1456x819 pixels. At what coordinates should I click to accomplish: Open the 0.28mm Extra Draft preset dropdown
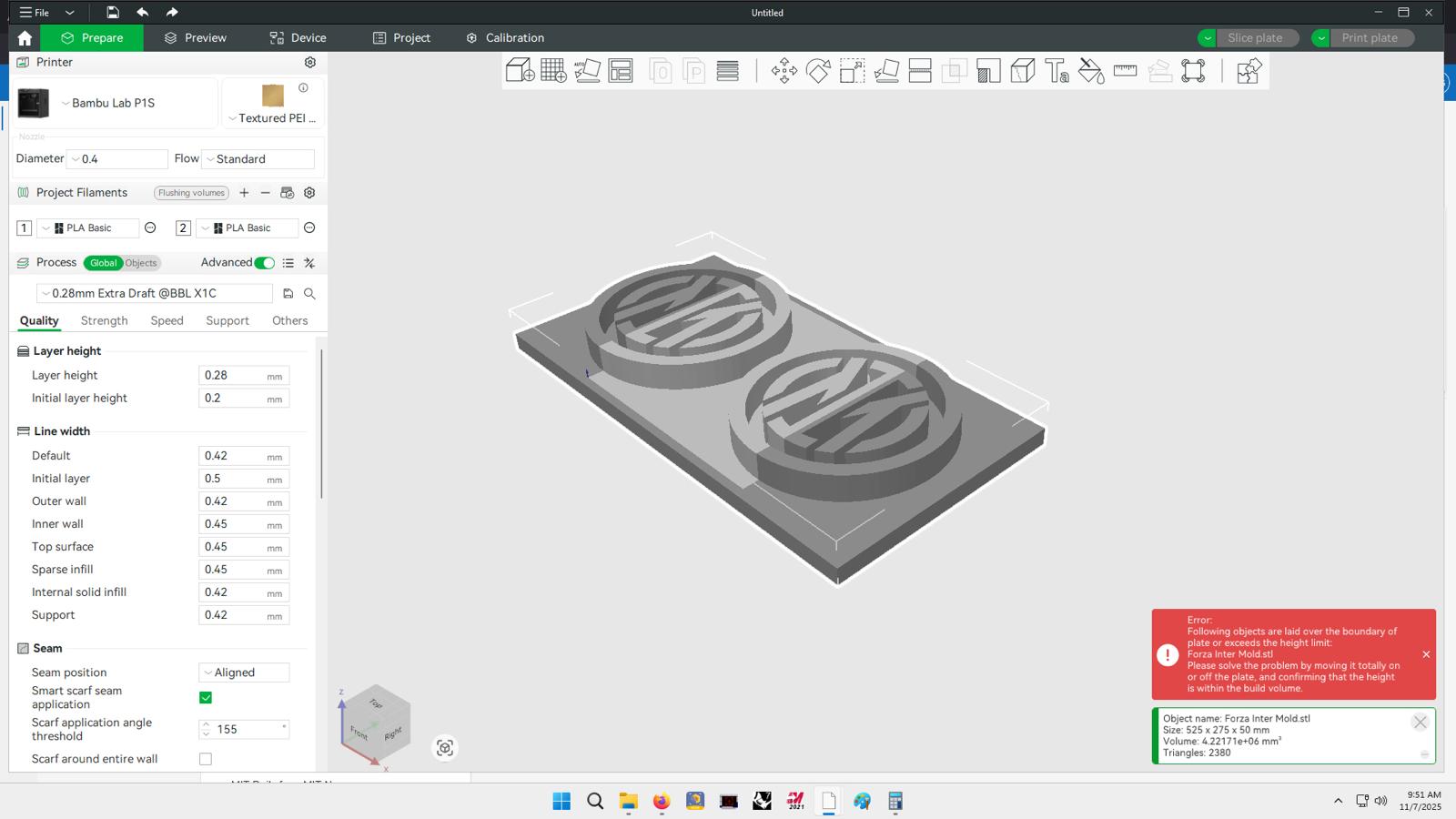pyautogui.click(x=153, y=293)
